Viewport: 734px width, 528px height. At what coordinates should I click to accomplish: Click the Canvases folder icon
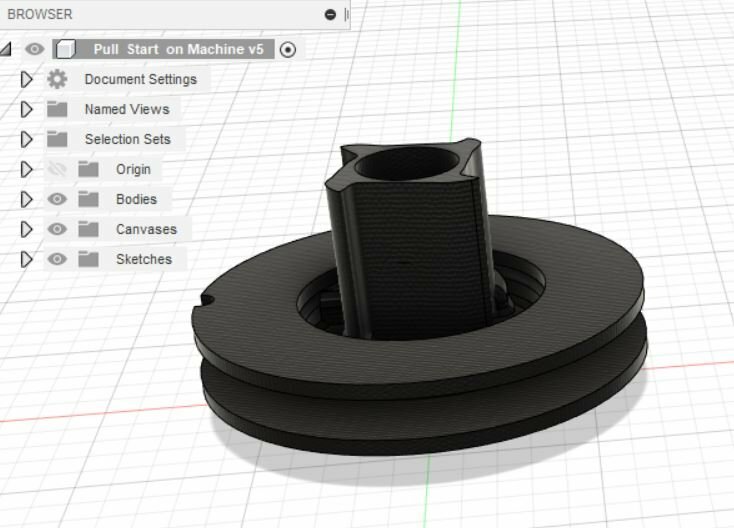point(88,229)
